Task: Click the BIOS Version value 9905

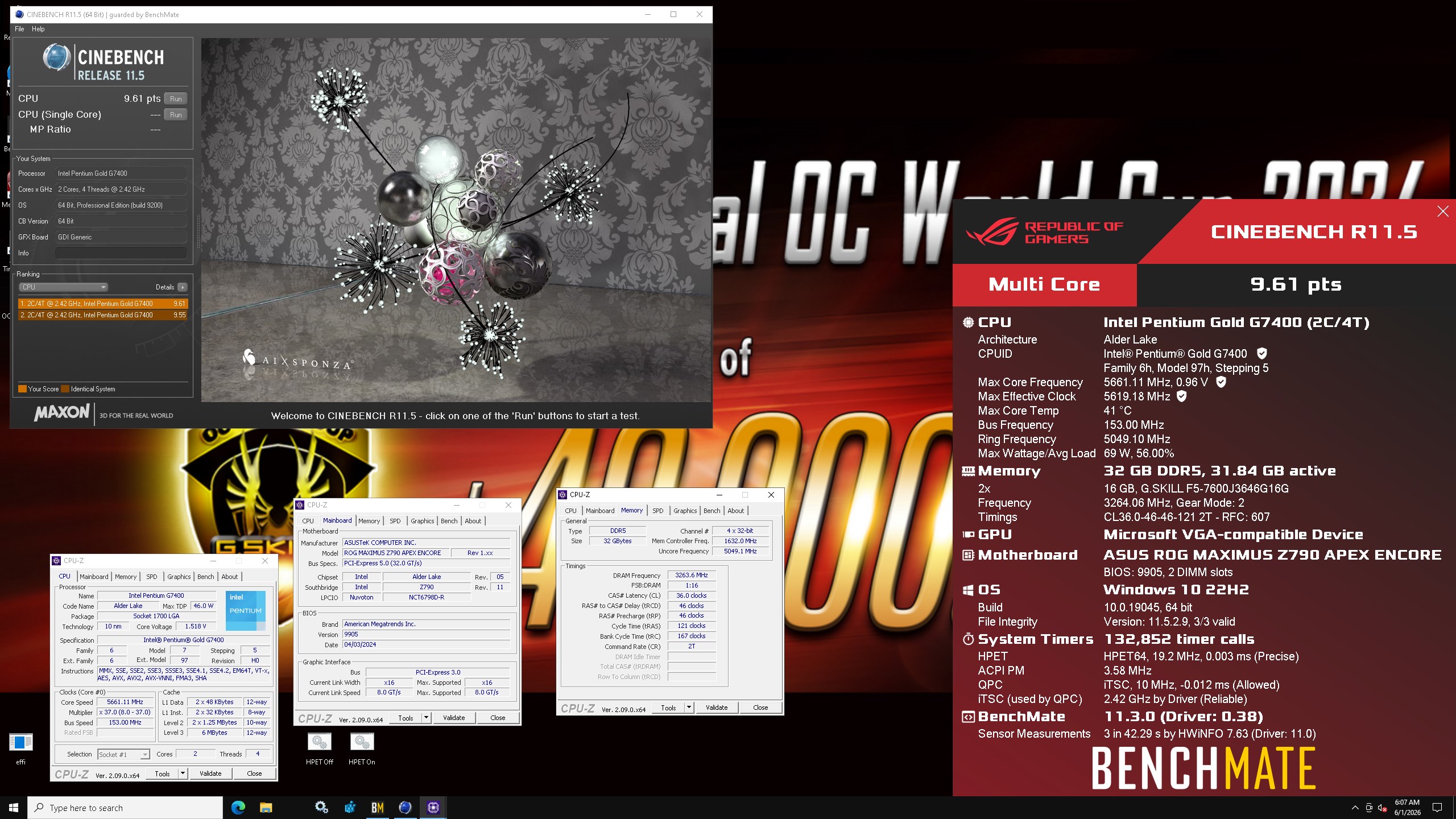Action: click(426, 634)
